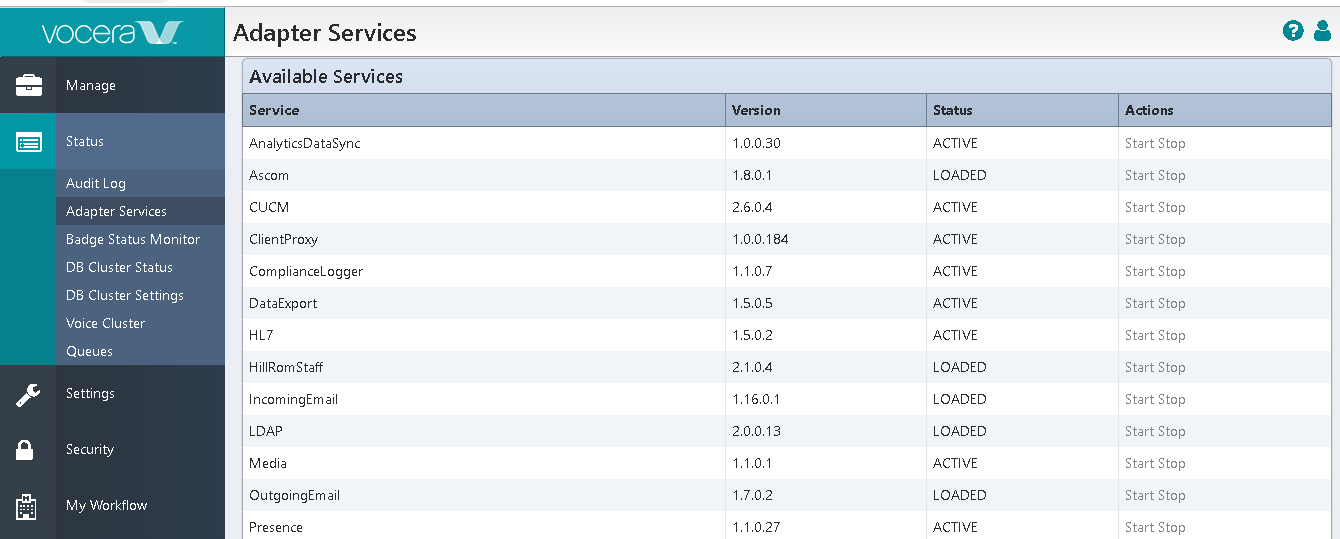The width and height of the screenshot is (1340, 539).
Task: Open the help question mark icon
Action: coord(1293,31)
